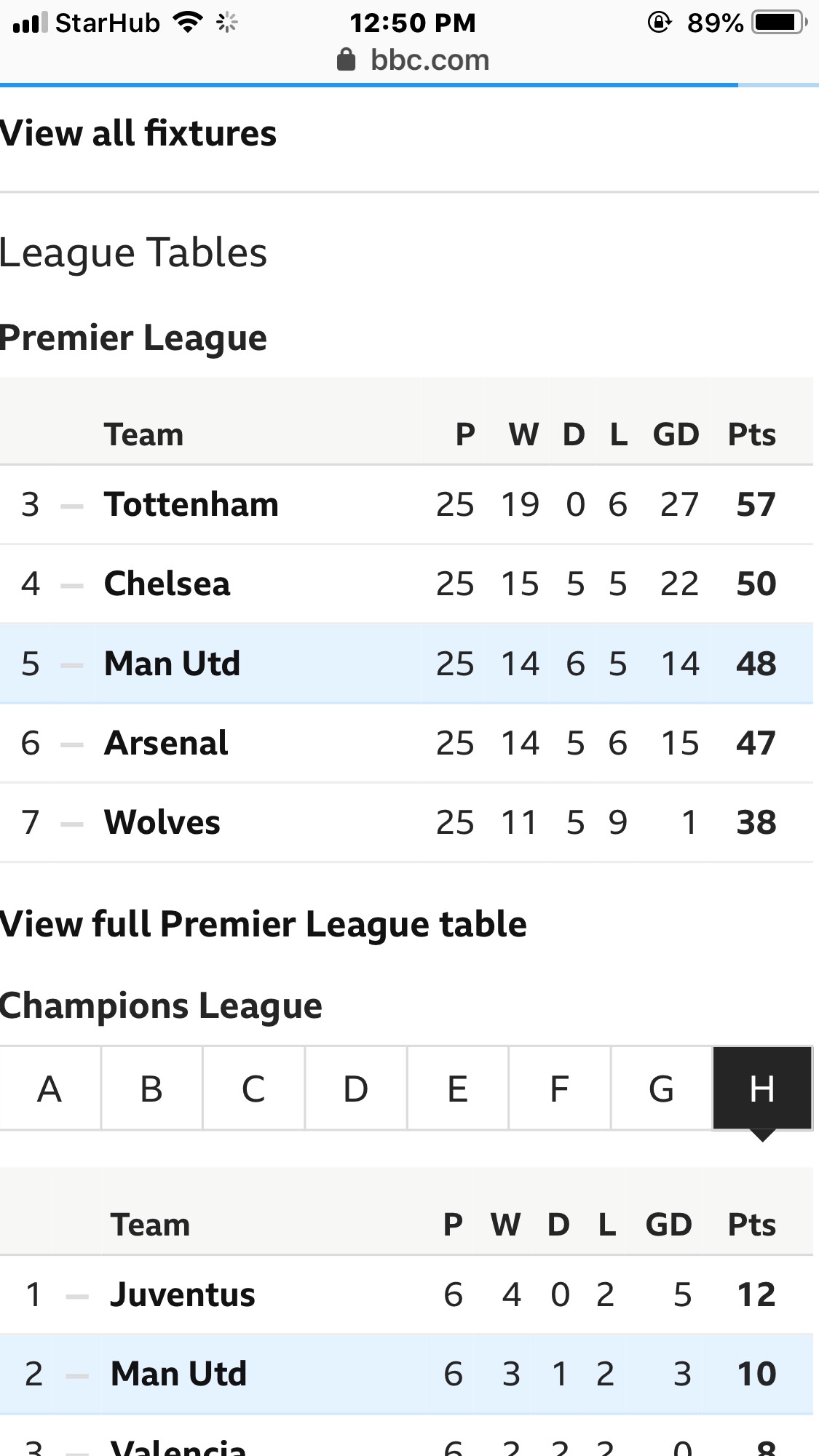Select Champions League group A tab

click(x=50, y=1089)
